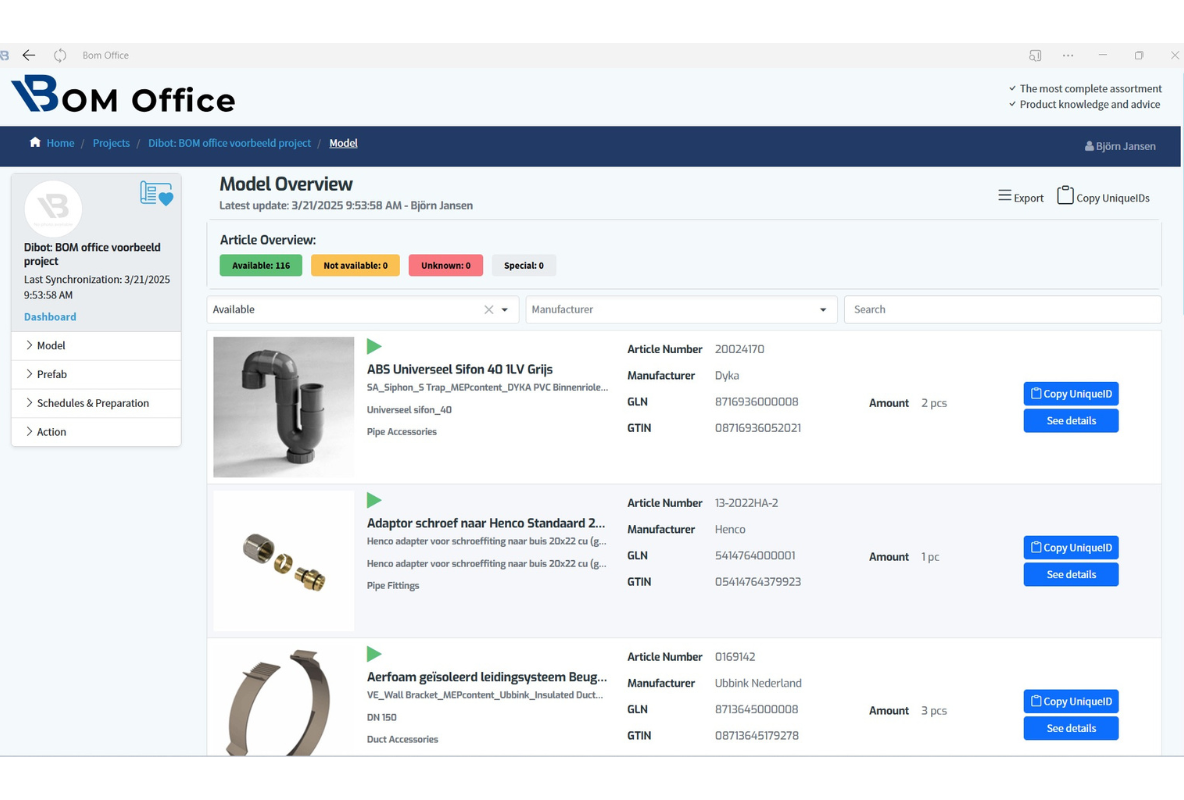Open the ABS siphon product thumbnail
Viewport: 1184px width, 800px height.
tap(284, 407)
